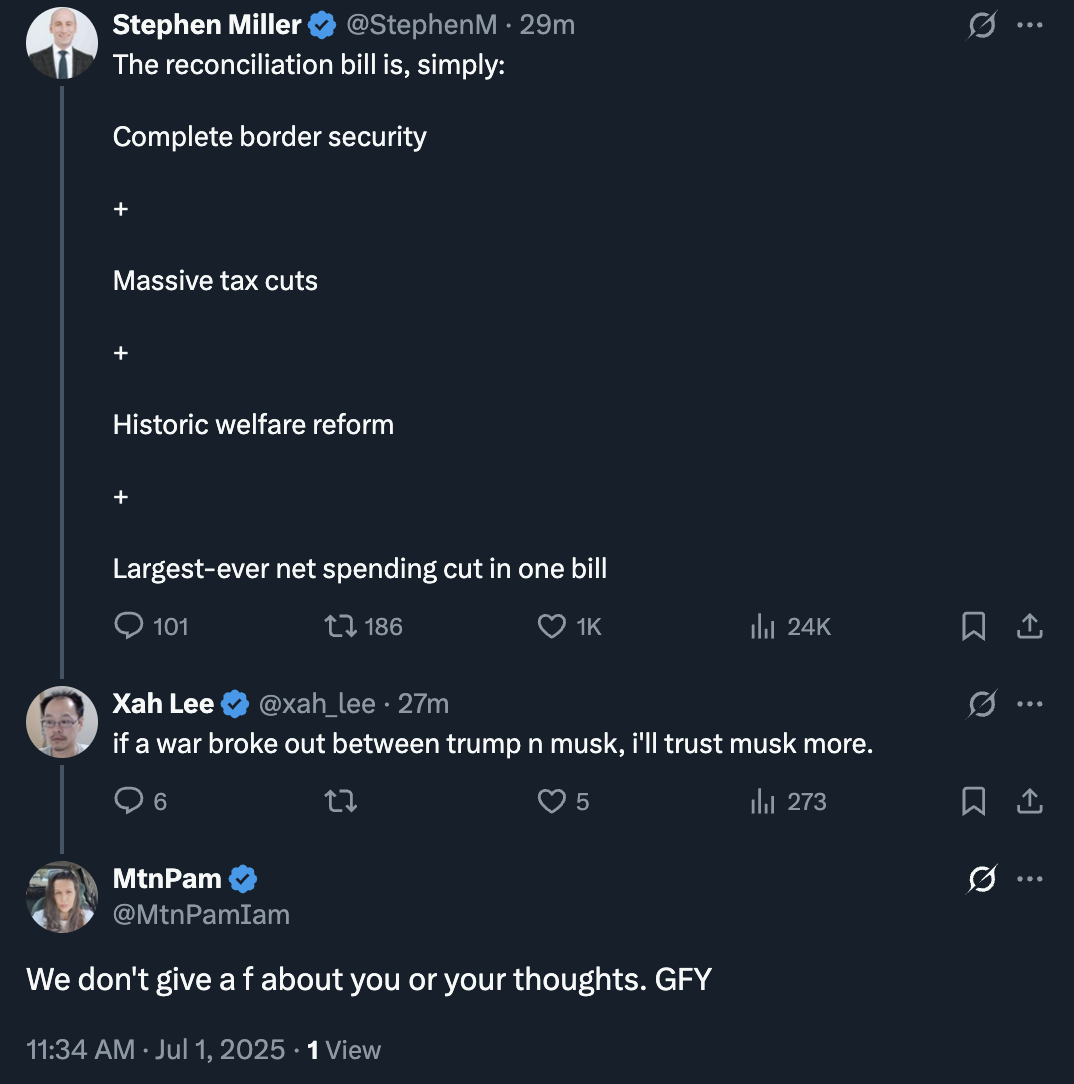1074x1084 pixels.
Task: Share Stephen Miller's post
Action: [1029, 626]
